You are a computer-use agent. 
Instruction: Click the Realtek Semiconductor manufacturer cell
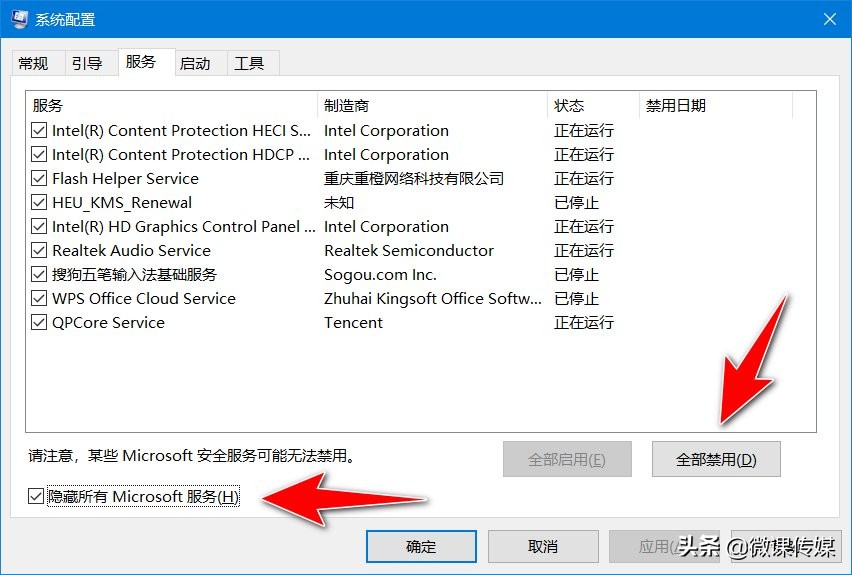click(x=409, y=250)
